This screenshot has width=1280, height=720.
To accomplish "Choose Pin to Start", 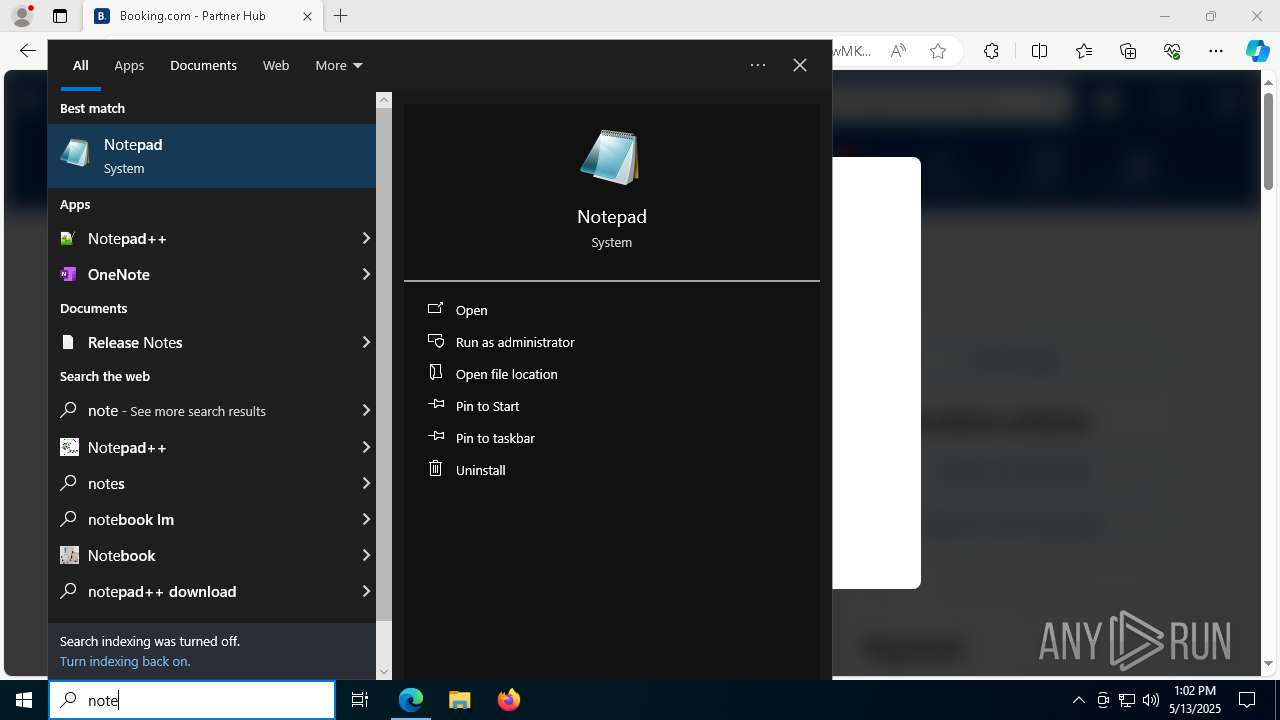I will [487, 406].
